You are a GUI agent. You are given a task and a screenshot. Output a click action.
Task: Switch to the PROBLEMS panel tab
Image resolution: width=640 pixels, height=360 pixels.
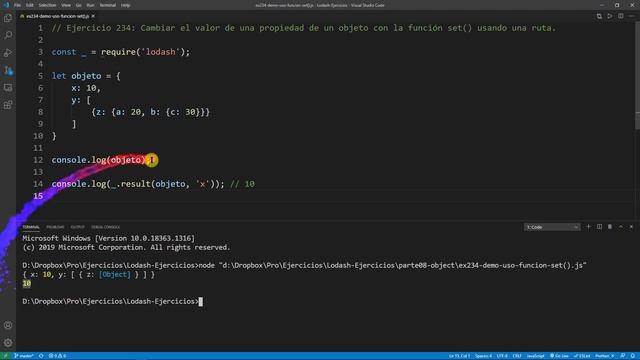[x=55, y=227]
